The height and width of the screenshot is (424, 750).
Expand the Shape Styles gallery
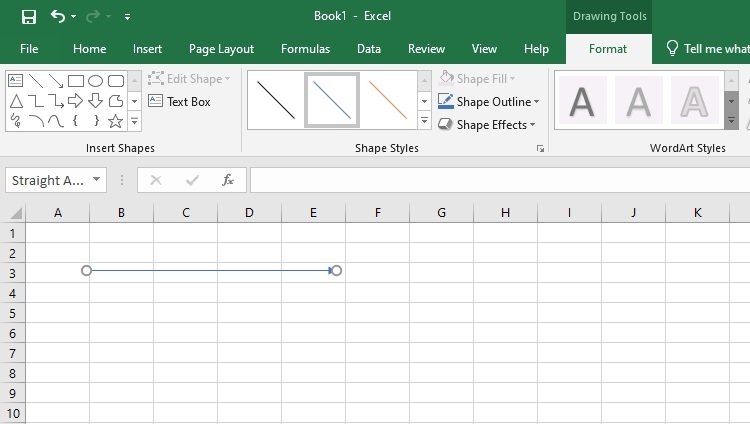coord(424,120)
